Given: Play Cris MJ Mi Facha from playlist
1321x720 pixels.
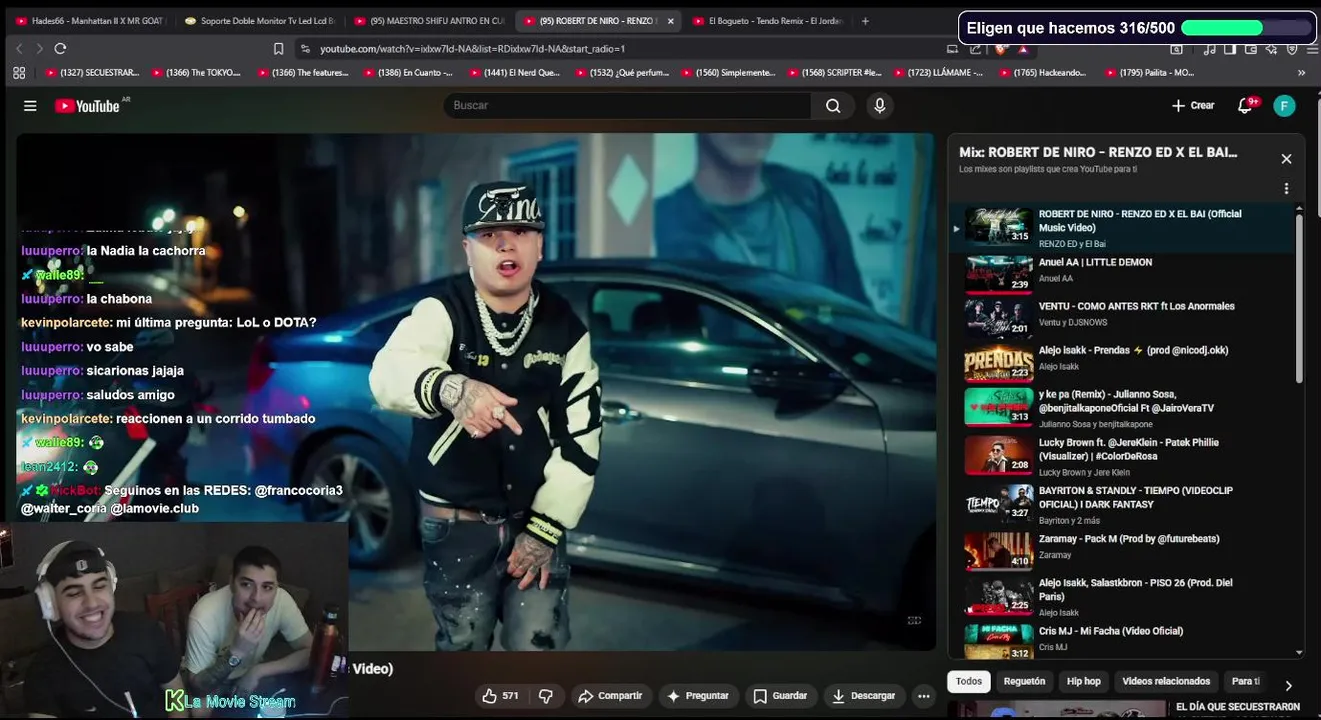Looking at the screenshot, I should point(1127,640).
